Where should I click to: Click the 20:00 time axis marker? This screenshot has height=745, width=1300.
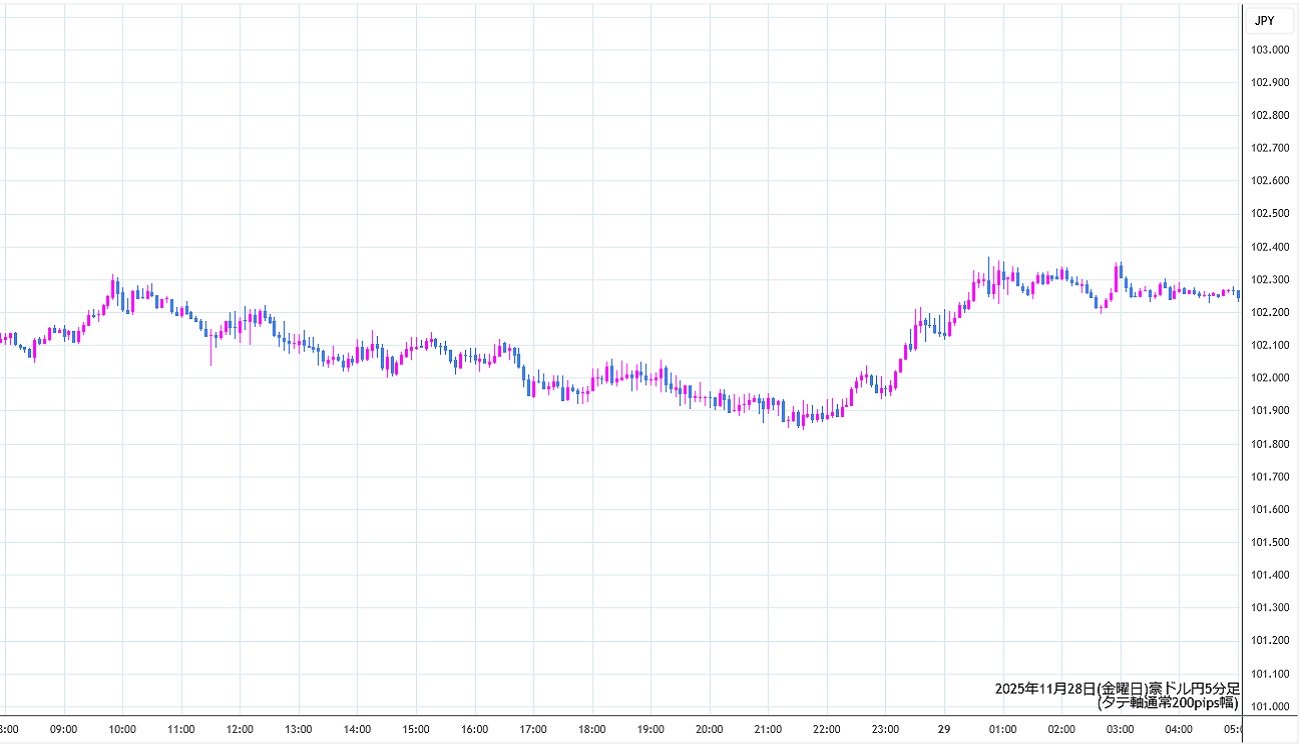point(709,729)
